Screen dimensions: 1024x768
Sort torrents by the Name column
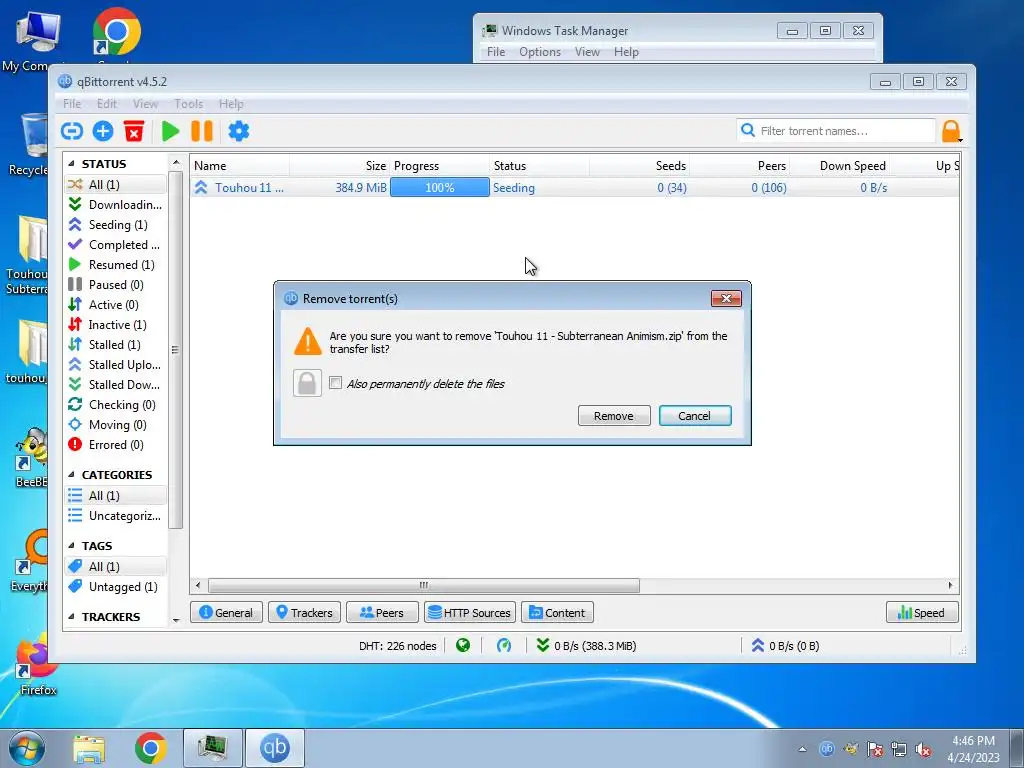[240, 166]
